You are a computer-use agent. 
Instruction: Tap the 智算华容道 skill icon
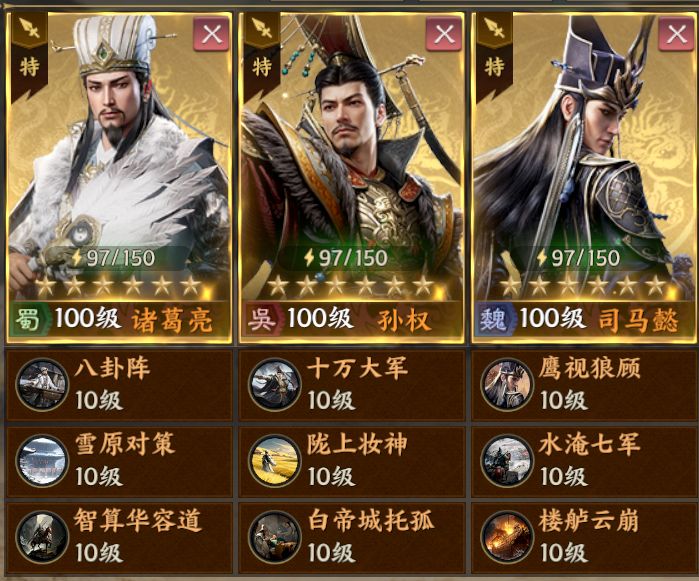coord(42,537)
